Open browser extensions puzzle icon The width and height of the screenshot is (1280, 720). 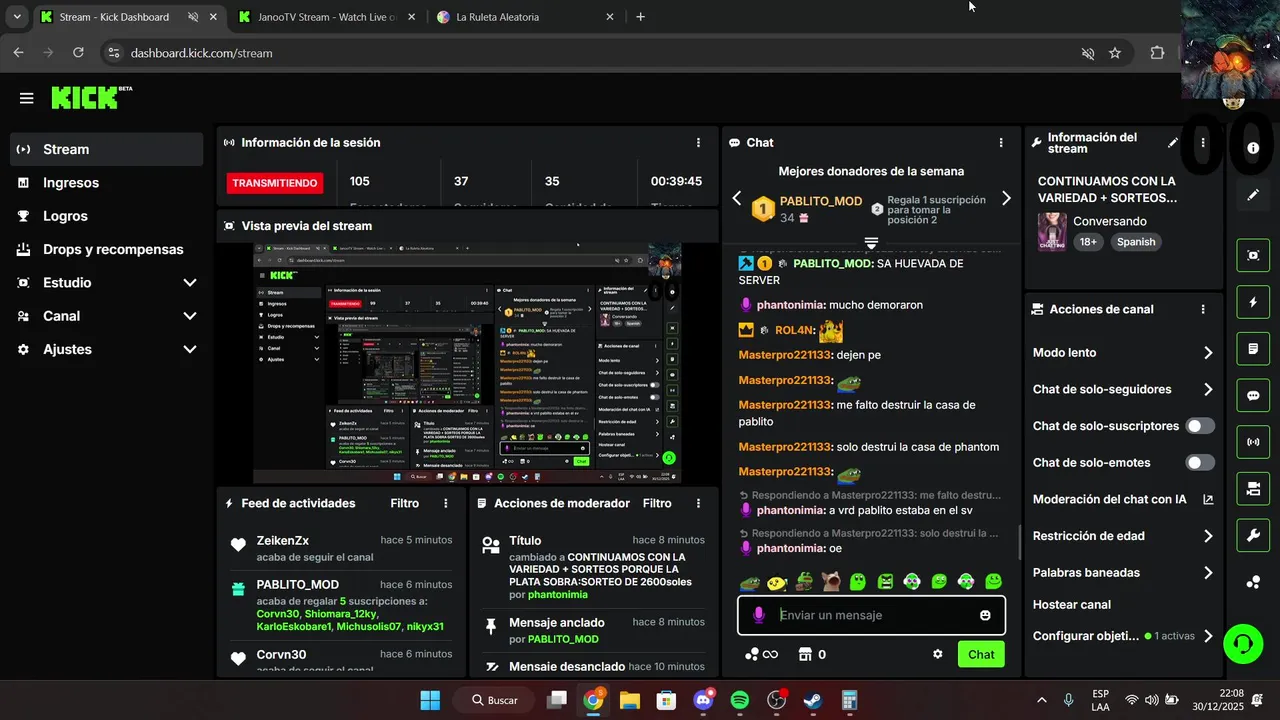pyautogui.click(x=1157, y=53)
